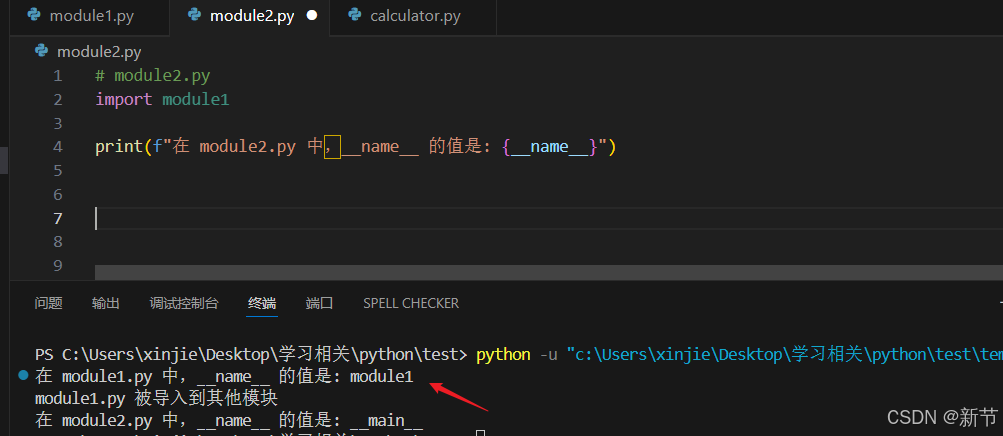Click line number 9 in the gutter
Screen dimensions: 1003x436
pyautogui.click(x=58, y=265)
